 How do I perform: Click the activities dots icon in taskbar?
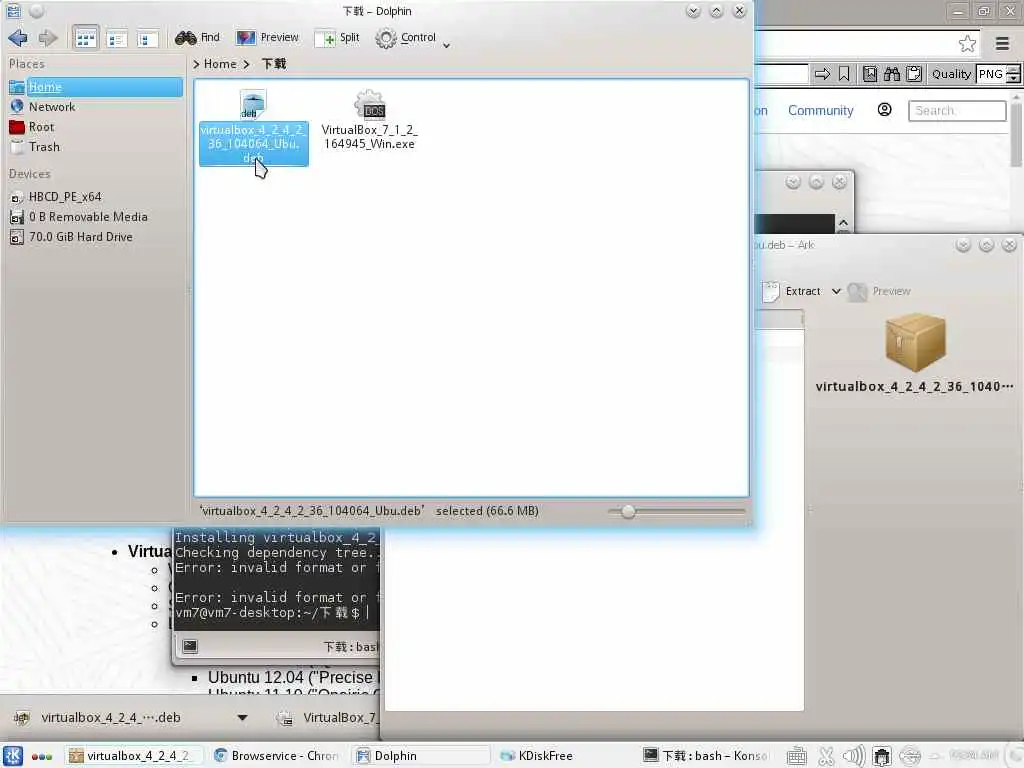coord(42,756)
